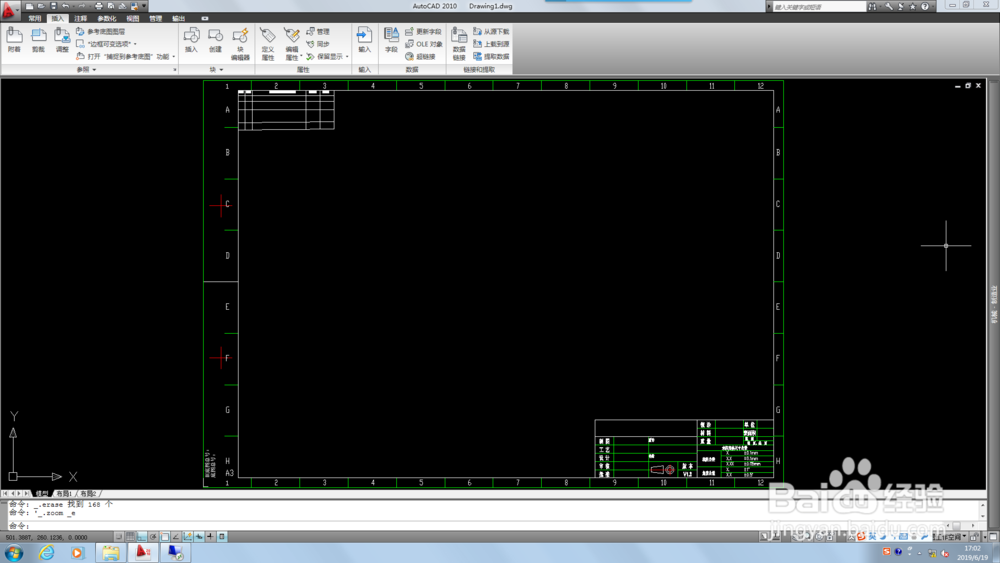Click the 提取数据 button

tap(491, 57)
